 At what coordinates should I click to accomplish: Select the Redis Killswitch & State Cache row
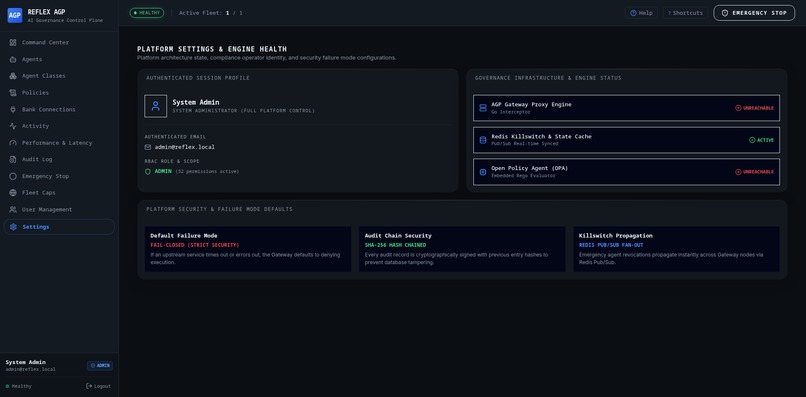(x=626, y=140)
